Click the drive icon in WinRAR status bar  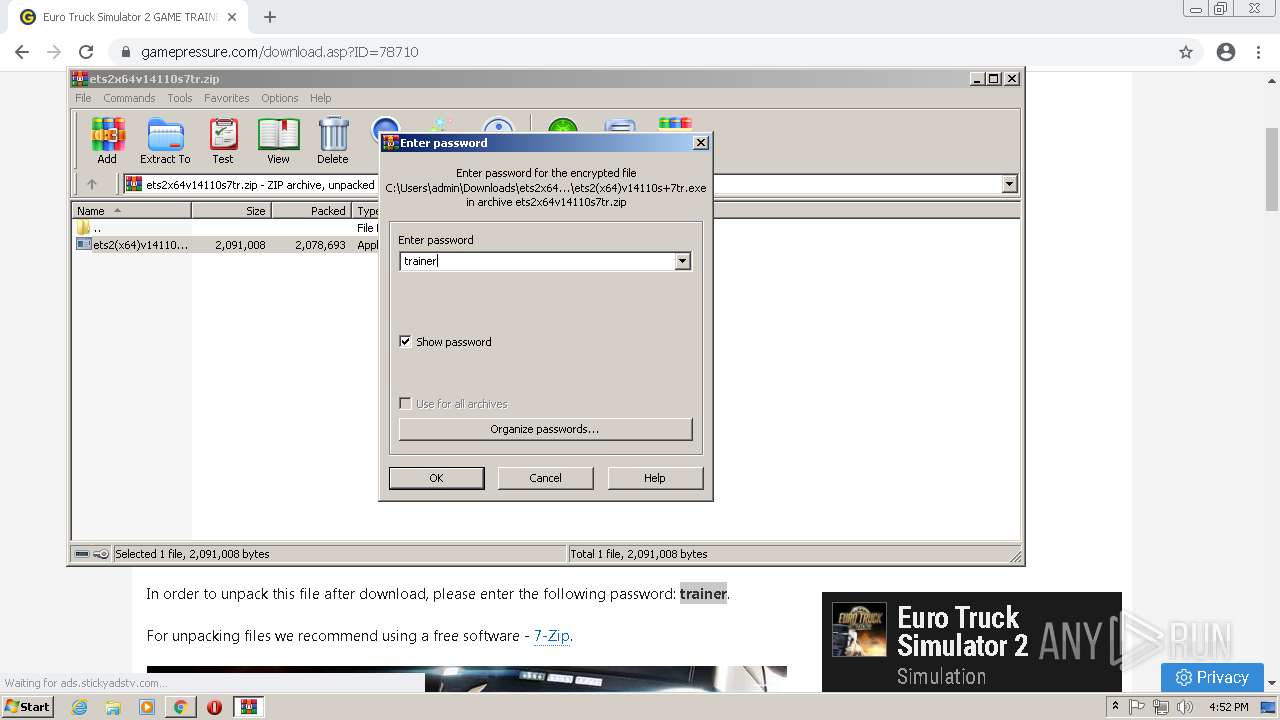click(x=82, y=554)
